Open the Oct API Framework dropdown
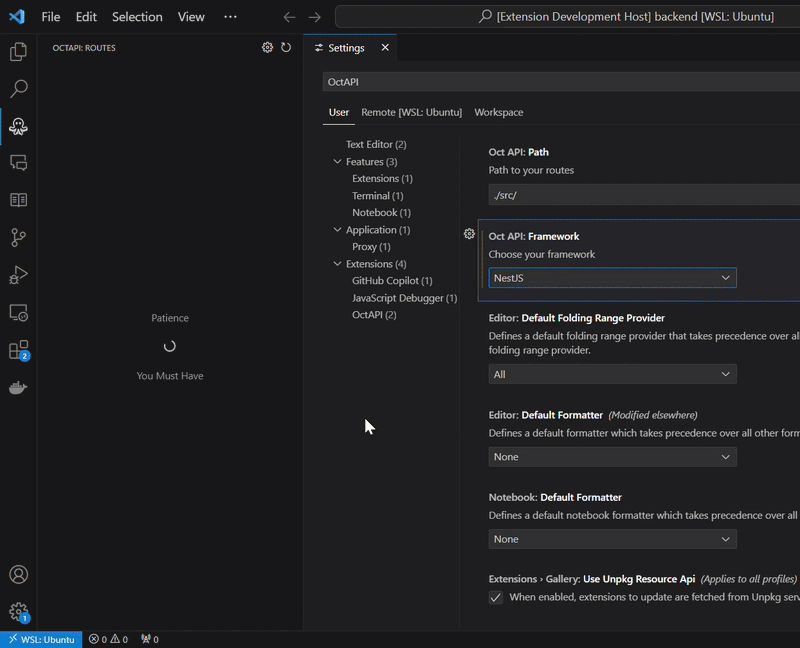The height and width of the screenshot is (648, 800). tap(612, 278)
